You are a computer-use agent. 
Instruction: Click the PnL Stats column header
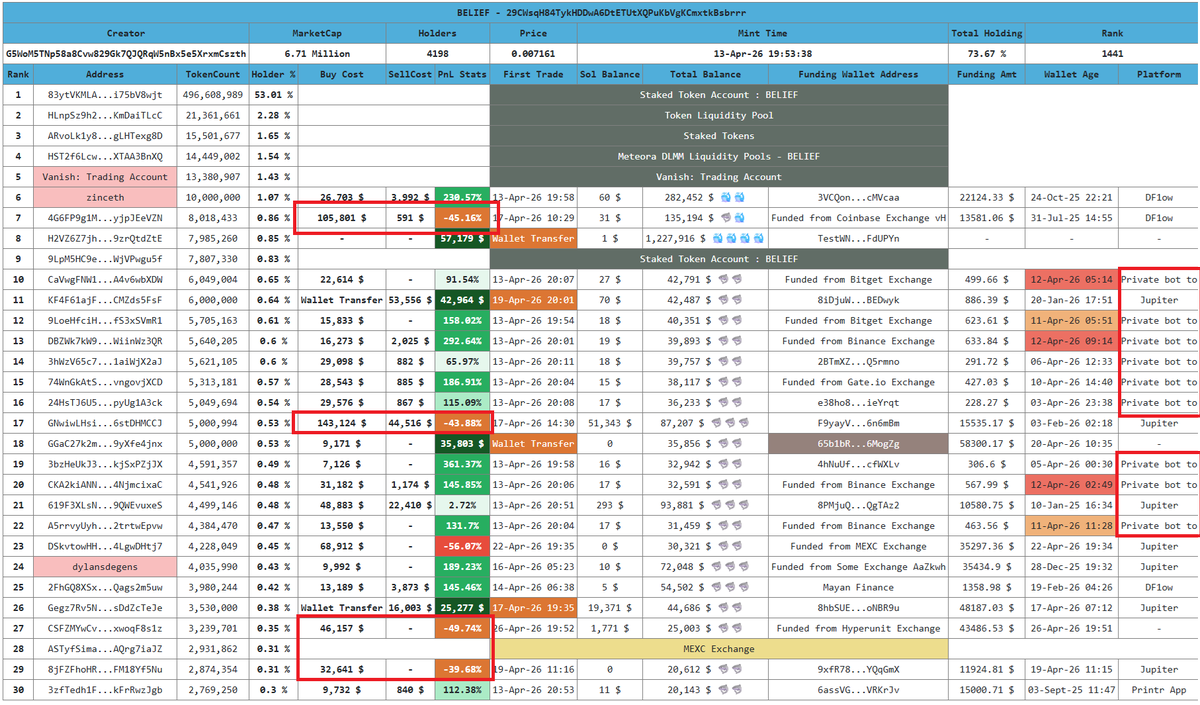[462, 74]
